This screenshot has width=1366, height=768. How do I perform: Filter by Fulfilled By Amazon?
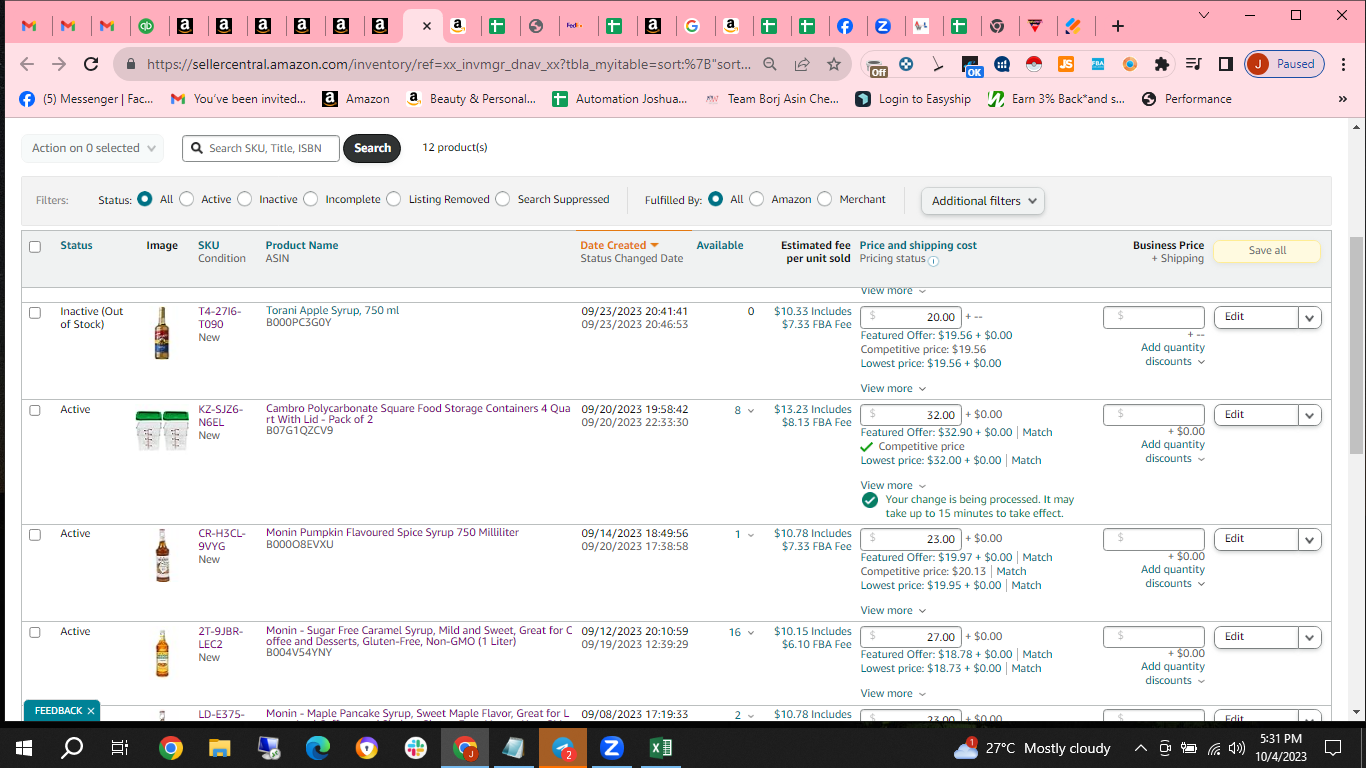pyautogui.click(x=757, y=199)
